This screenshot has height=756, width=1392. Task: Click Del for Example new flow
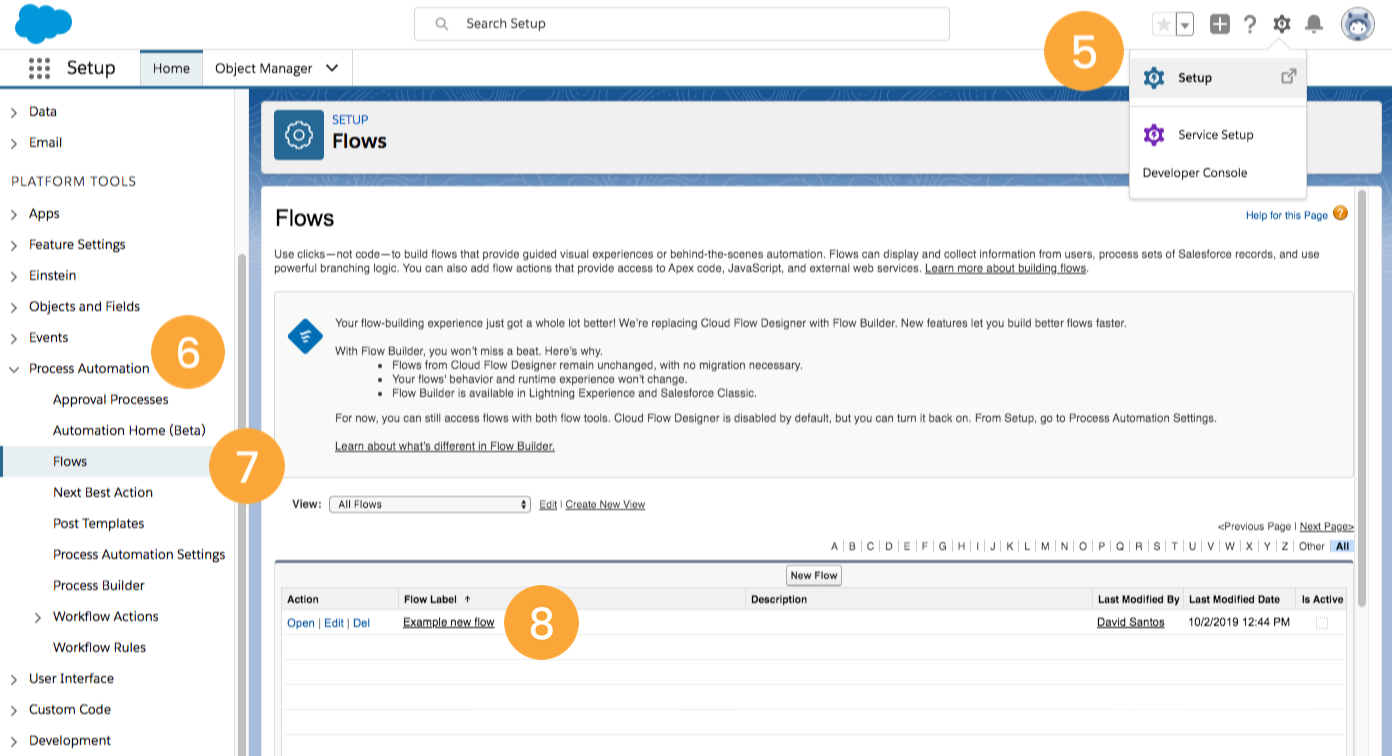[x=361, y=623]
